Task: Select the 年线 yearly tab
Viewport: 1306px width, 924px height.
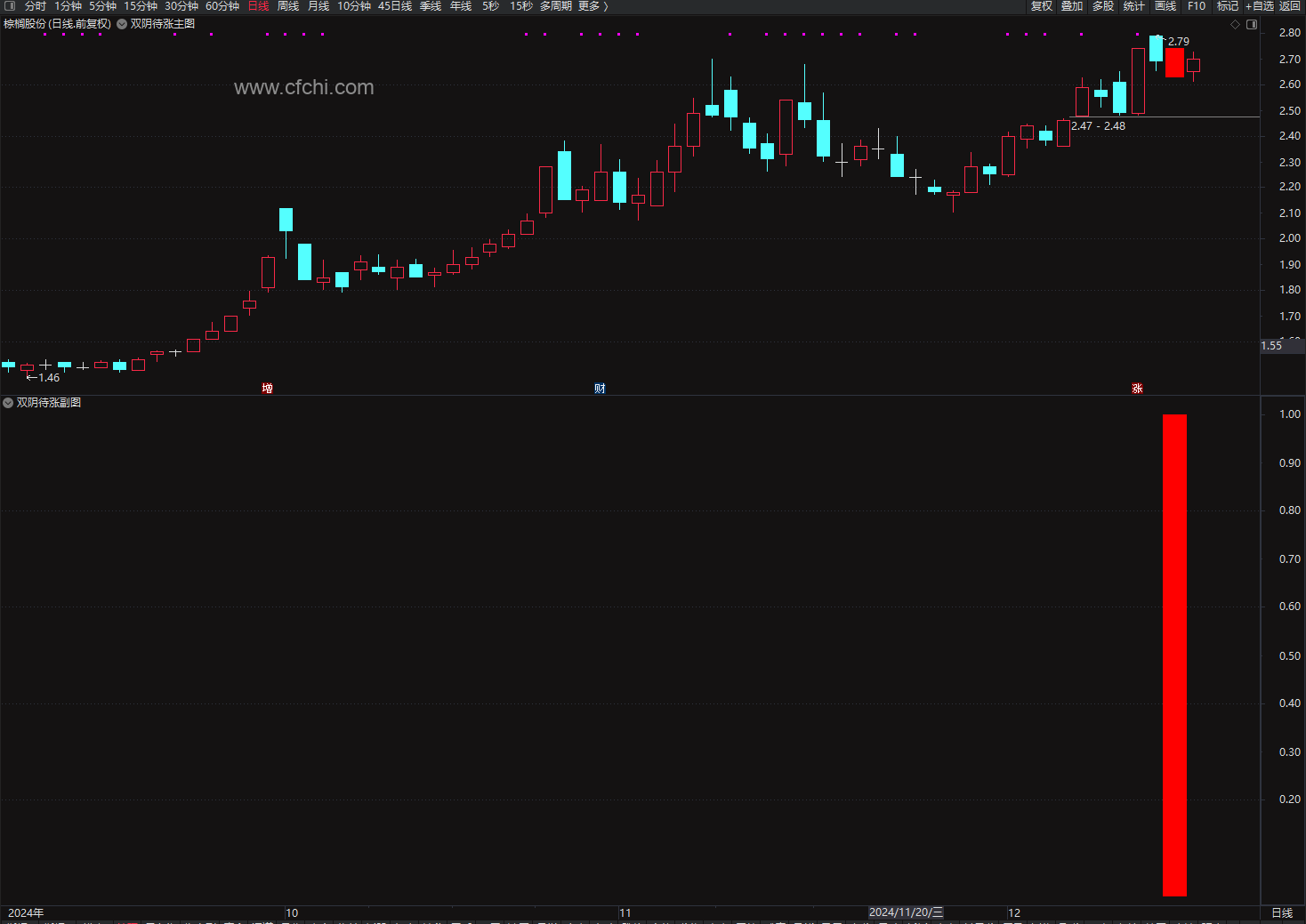Action: pyautogui.click(x=461, y=6)
